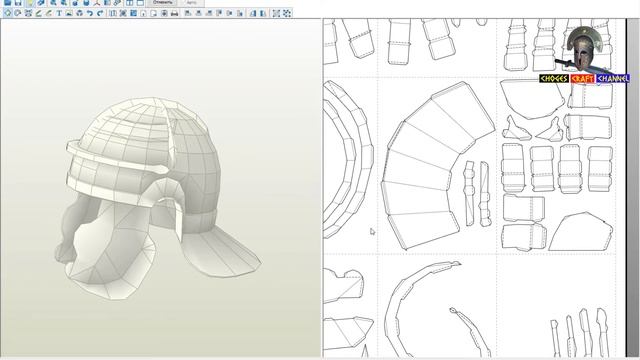Click the Open file icon in top toolbar
The image size is (640, 360).
coord(7,2)
